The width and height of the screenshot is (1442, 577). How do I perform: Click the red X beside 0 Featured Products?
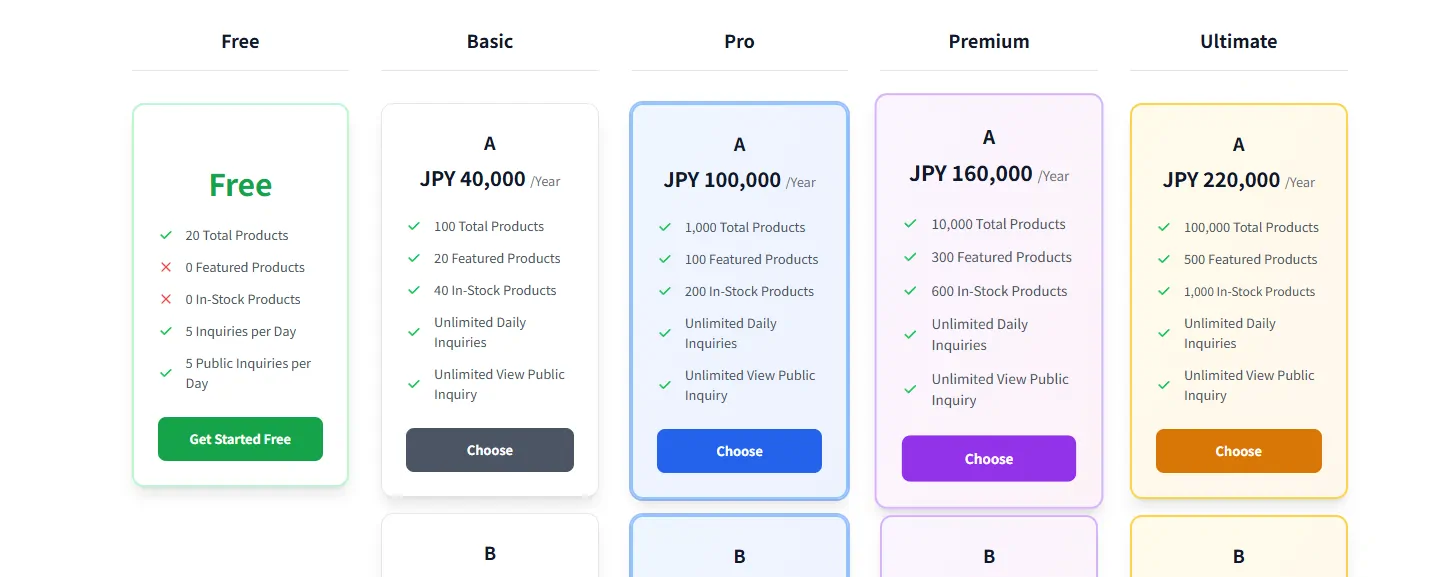pyautogui.click(x=166, y=267)
